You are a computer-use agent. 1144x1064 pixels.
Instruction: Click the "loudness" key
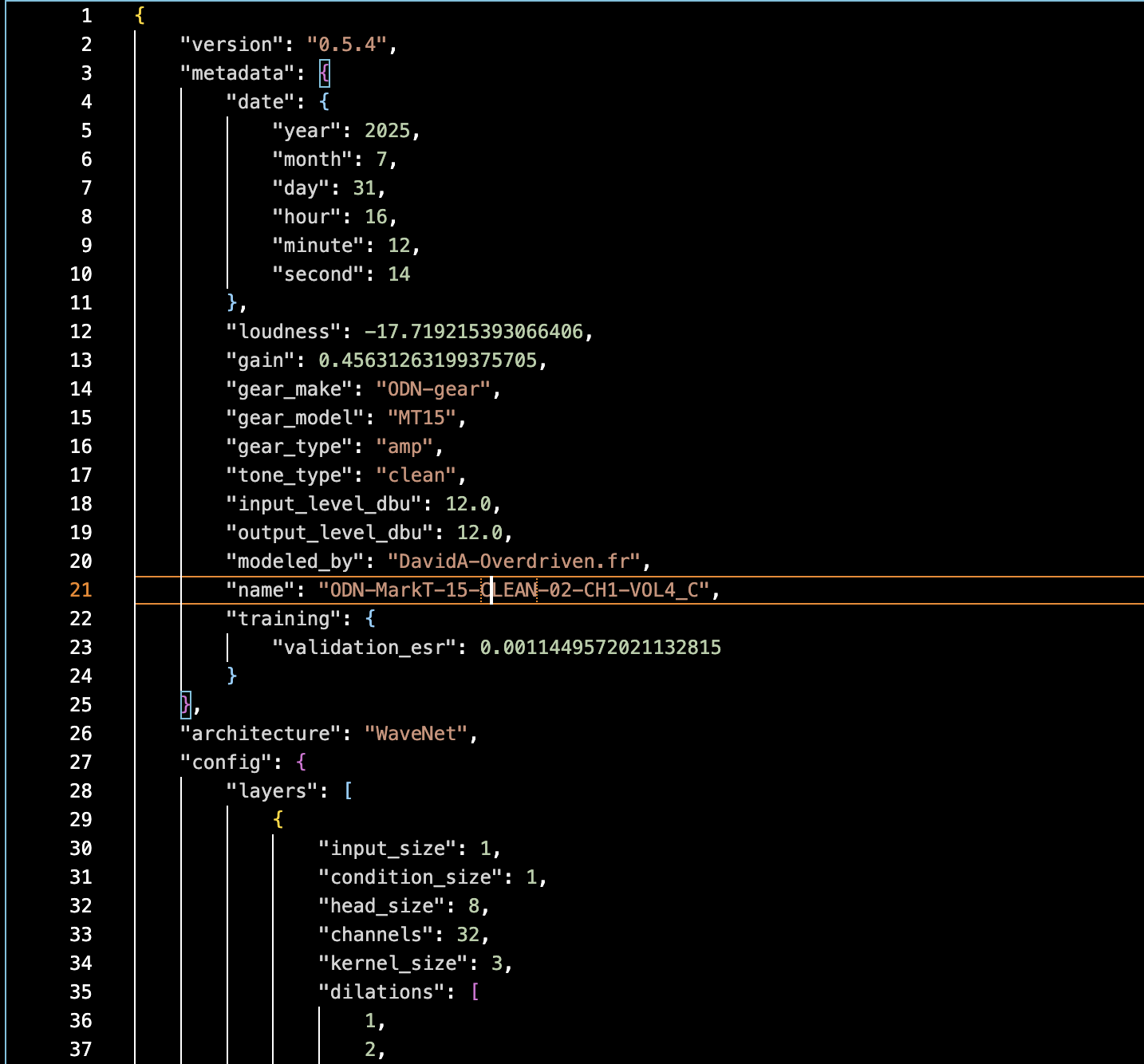pyautogui.click(x=284, y=332)
